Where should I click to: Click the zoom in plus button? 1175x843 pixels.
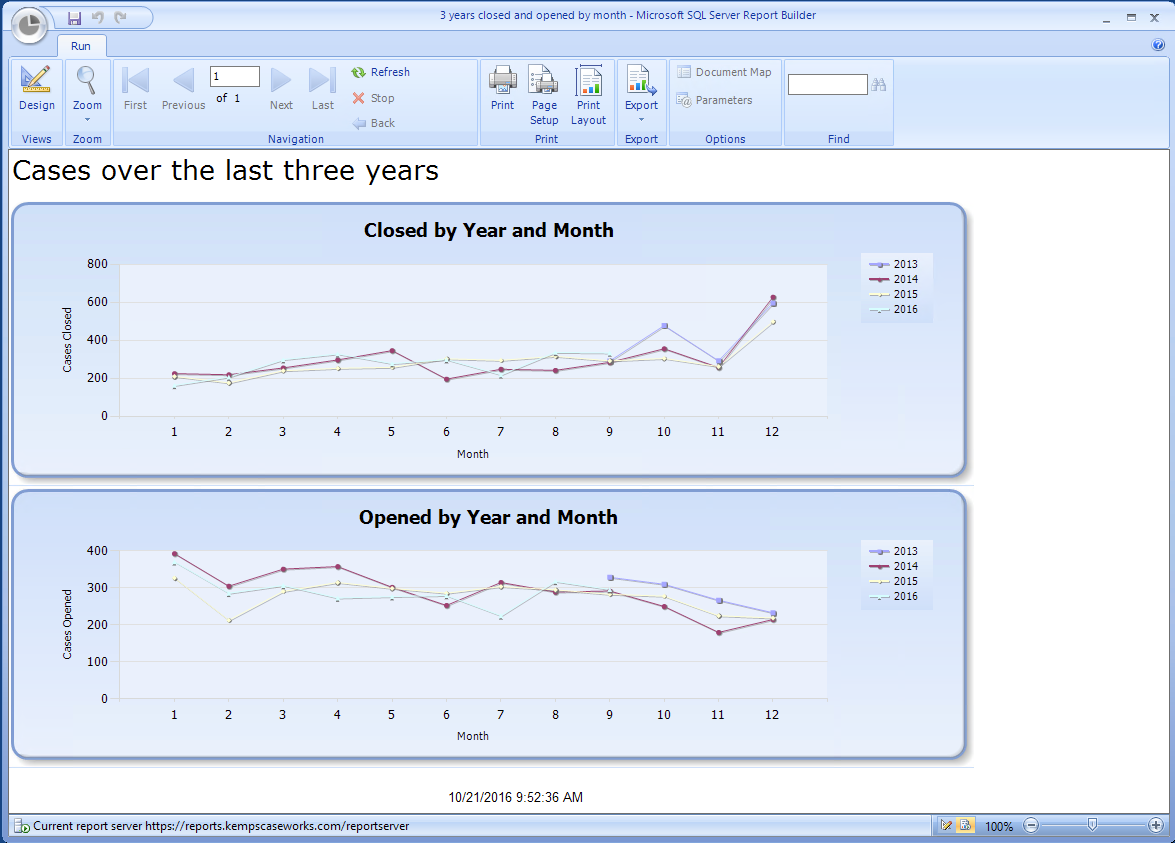point(1156,826)
